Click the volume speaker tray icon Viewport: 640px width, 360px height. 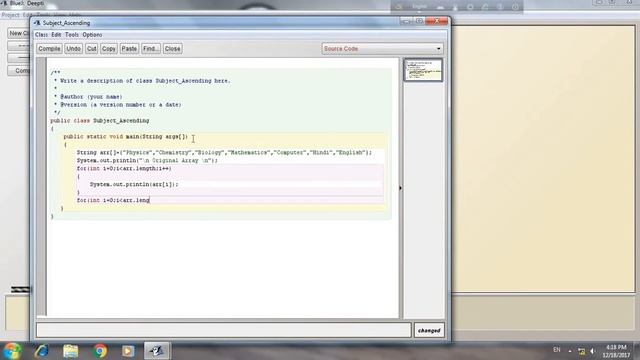click(x=593, y=351)
